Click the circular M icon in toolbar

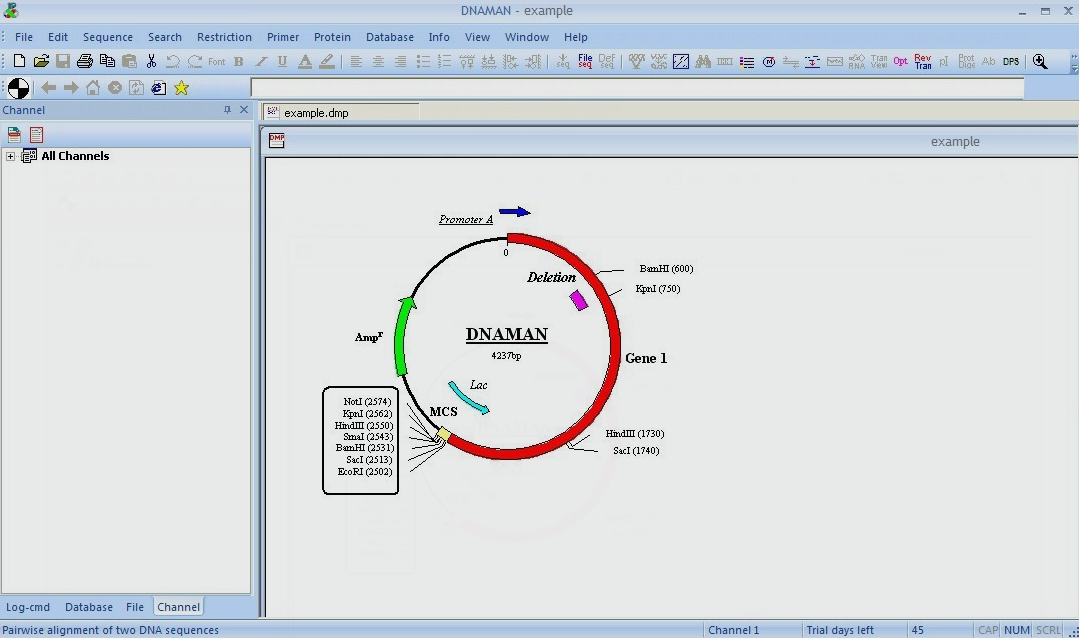click(x=769, y=62)
